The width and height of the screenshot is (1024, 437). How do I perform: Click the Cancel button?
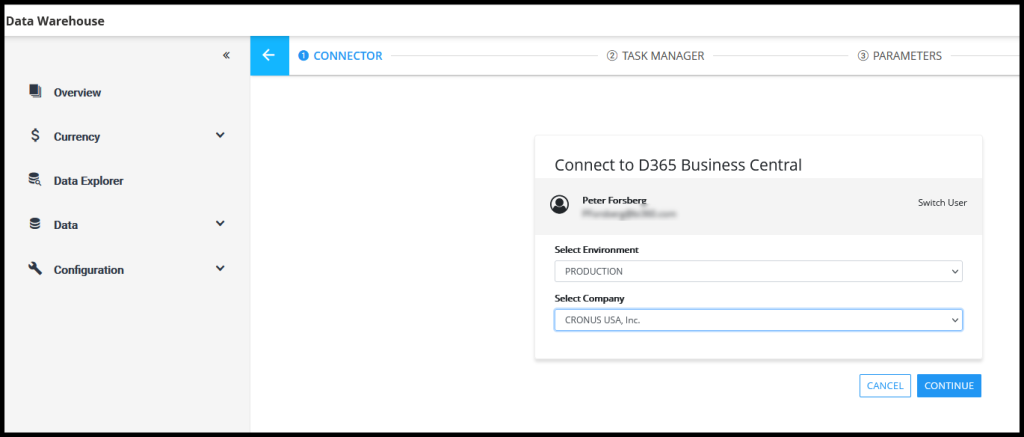884,386
